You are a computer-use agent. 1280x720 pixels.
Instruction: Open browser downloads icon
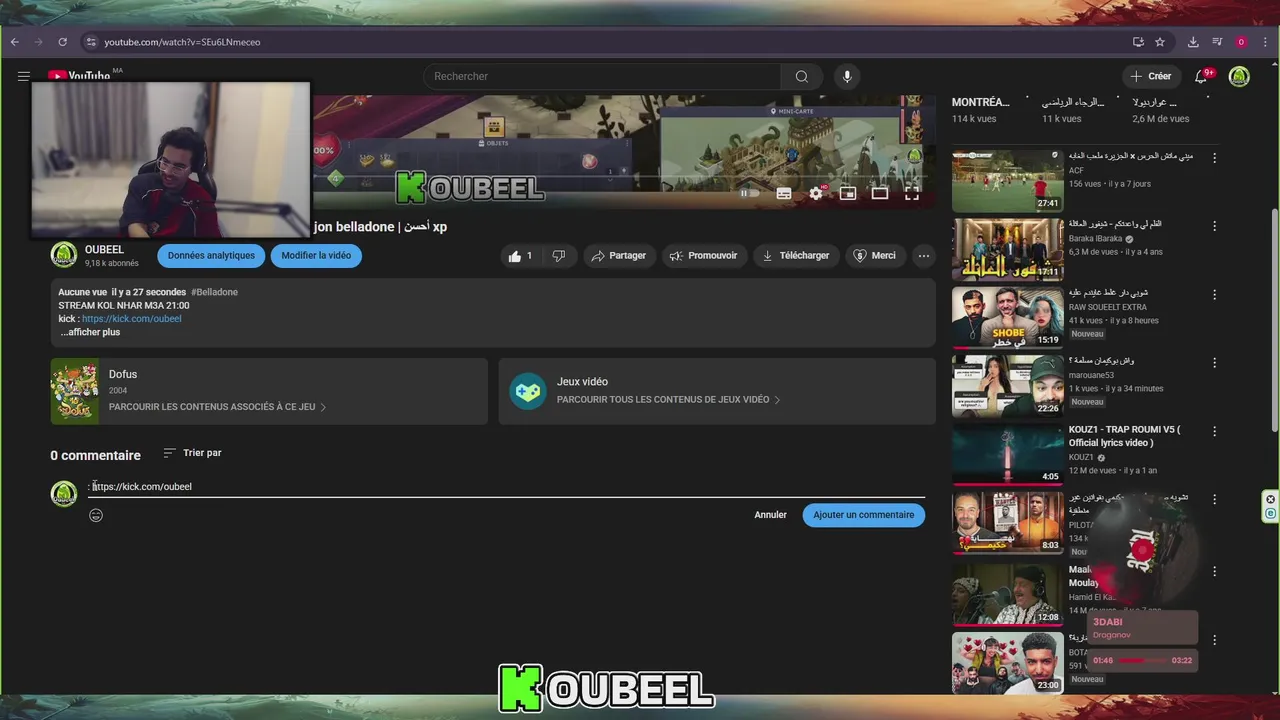[x=1193, y=42]
